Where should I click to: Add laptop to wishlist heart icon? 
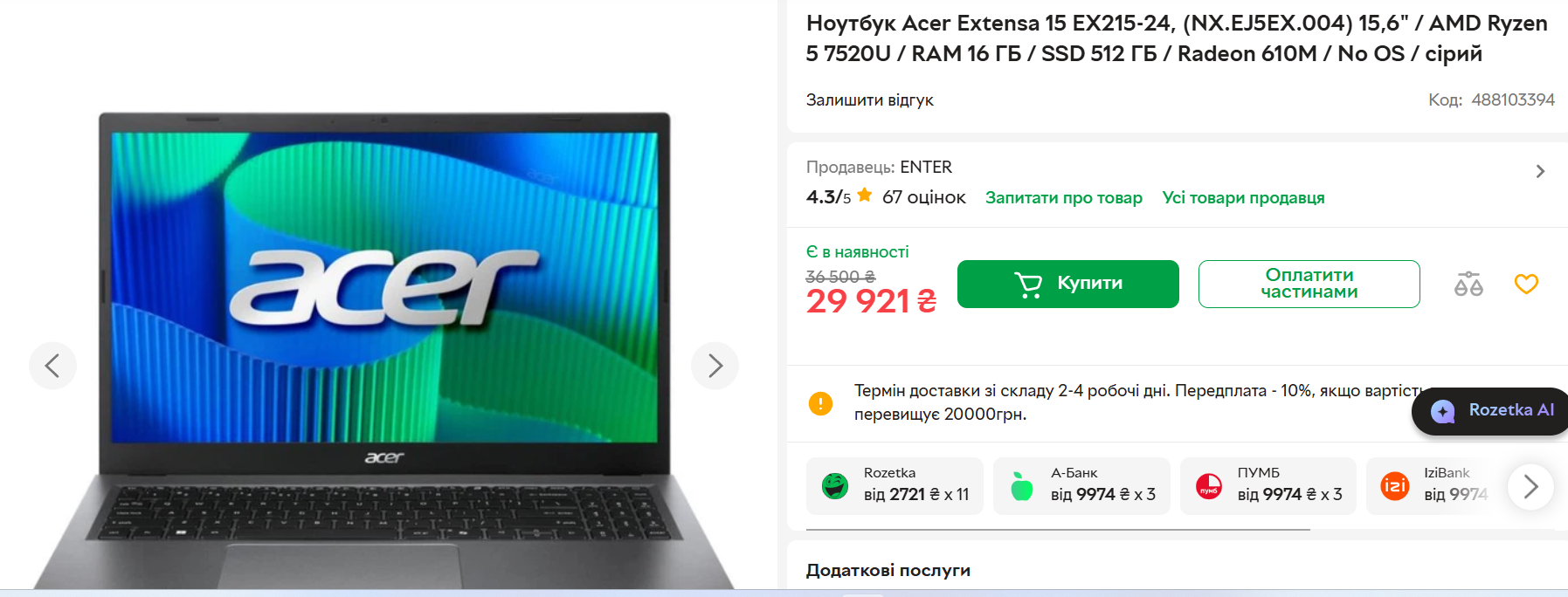[1526, 284]
